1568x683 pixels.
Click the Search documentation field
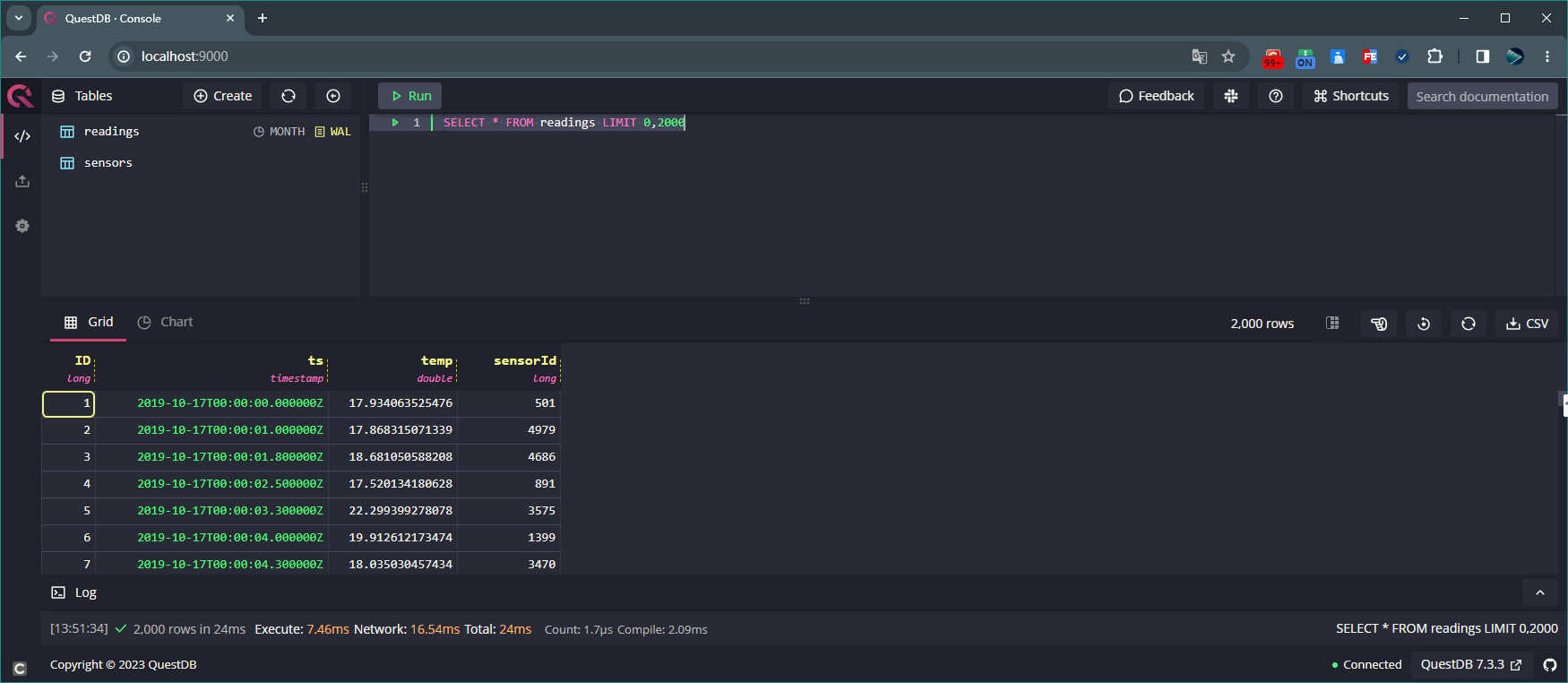click(1482, 96)
